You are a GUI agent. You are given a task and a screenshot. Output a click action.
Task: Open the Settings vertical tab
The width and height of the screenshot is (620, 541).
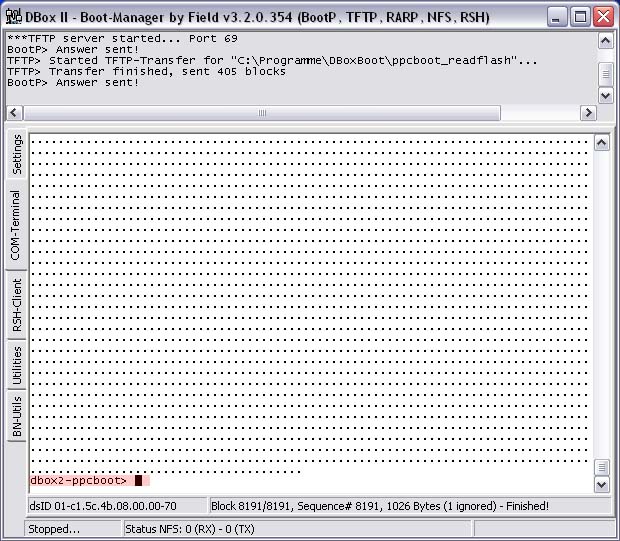tap(17, 154)
